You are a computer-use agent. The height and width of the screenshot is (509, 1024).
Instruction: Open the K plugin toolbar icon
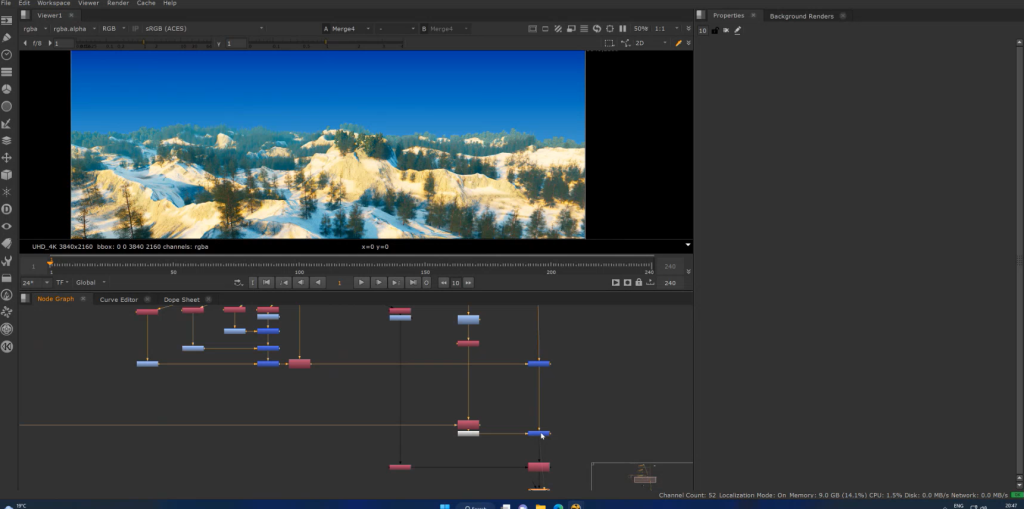(x=7, y=346)
